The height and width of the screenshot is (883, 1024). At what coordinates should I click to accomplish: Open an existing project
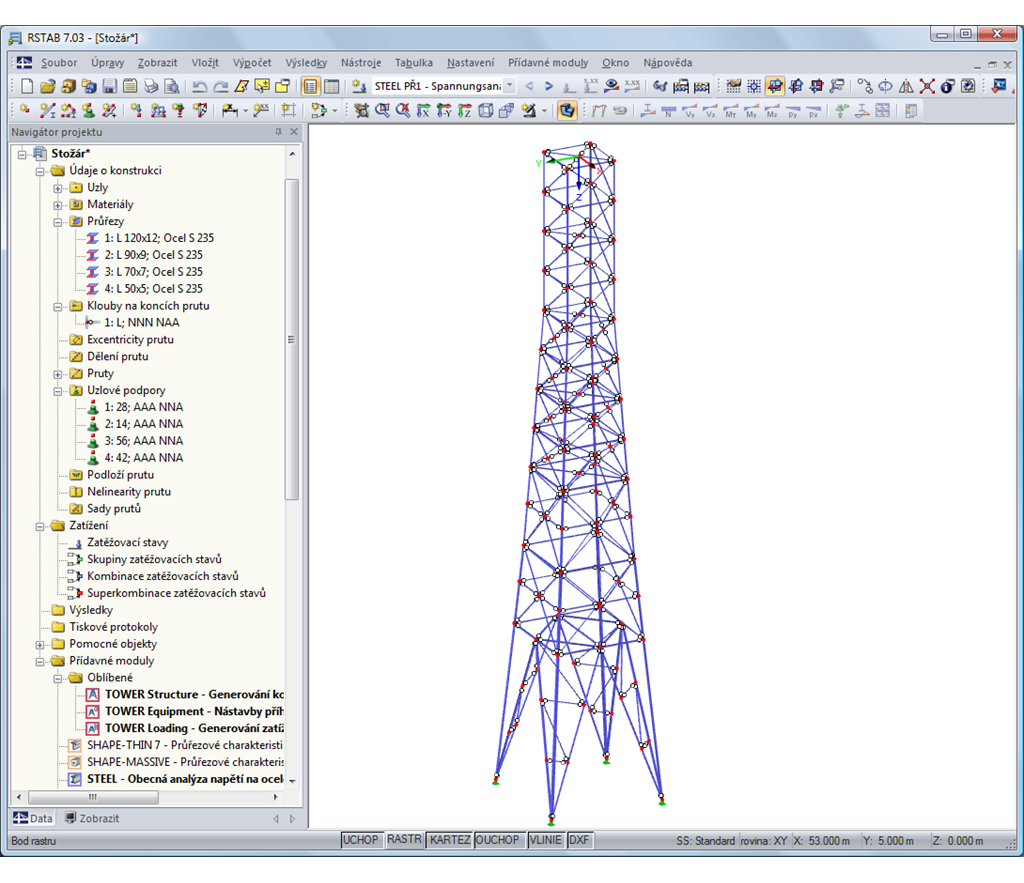48,86
